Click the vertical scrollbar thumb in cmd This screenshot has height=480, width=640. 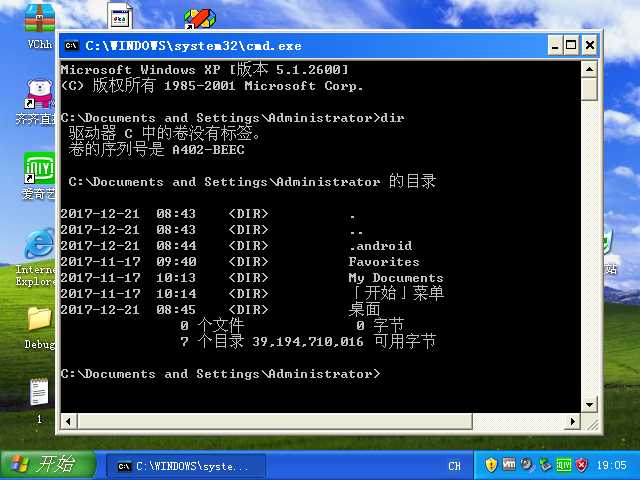[x=589, y=89]
